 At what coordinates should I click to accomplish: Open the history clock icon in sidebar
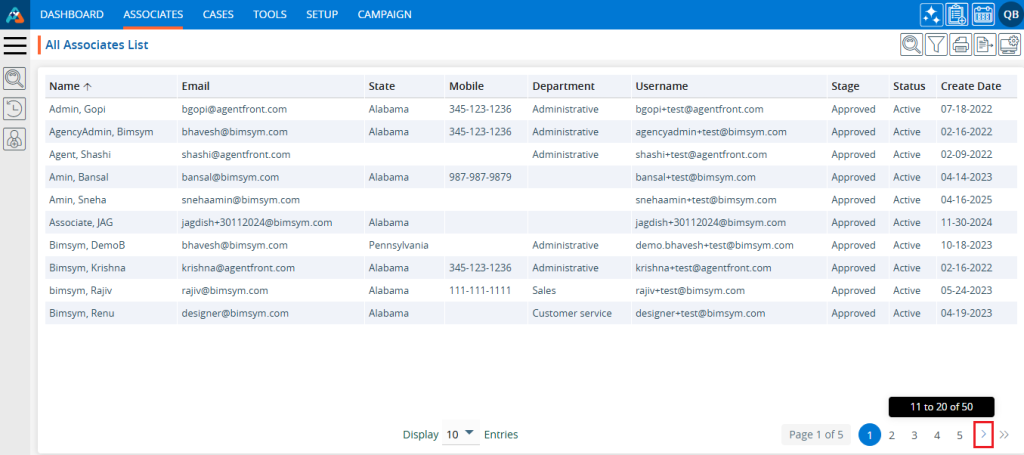tap(15, 109)
